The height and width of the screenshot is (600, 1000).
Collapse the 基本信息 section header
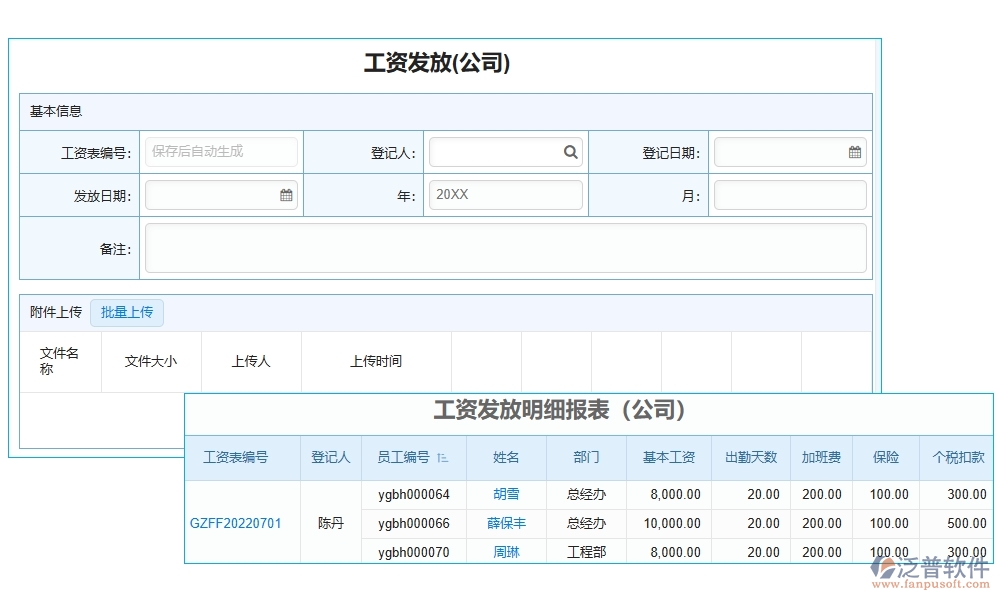coord(58,111)
